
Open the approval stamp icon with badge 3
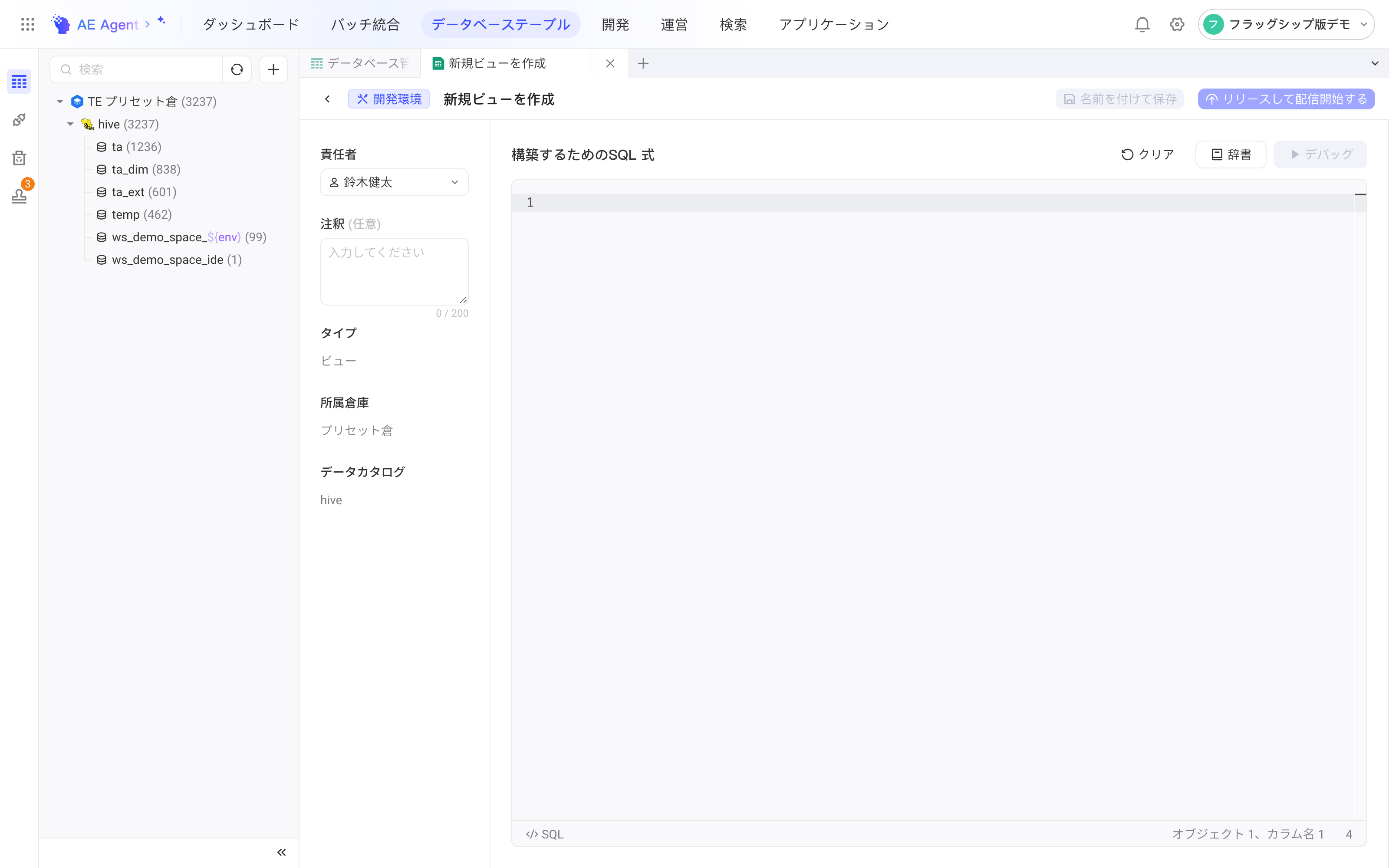tap(19, 196)
